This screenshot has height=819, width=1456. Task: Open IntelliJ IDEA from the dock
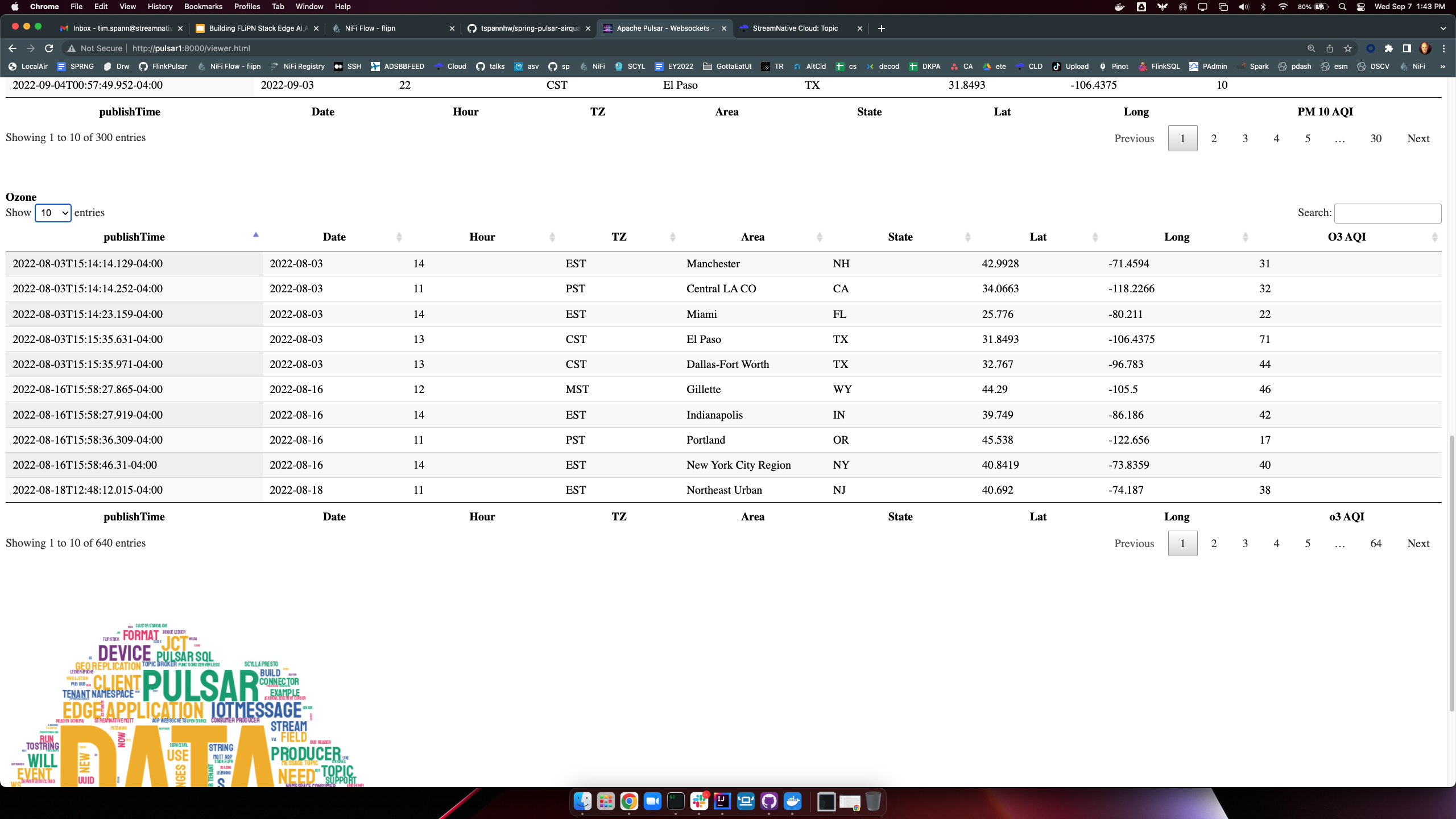click(722, 802)
